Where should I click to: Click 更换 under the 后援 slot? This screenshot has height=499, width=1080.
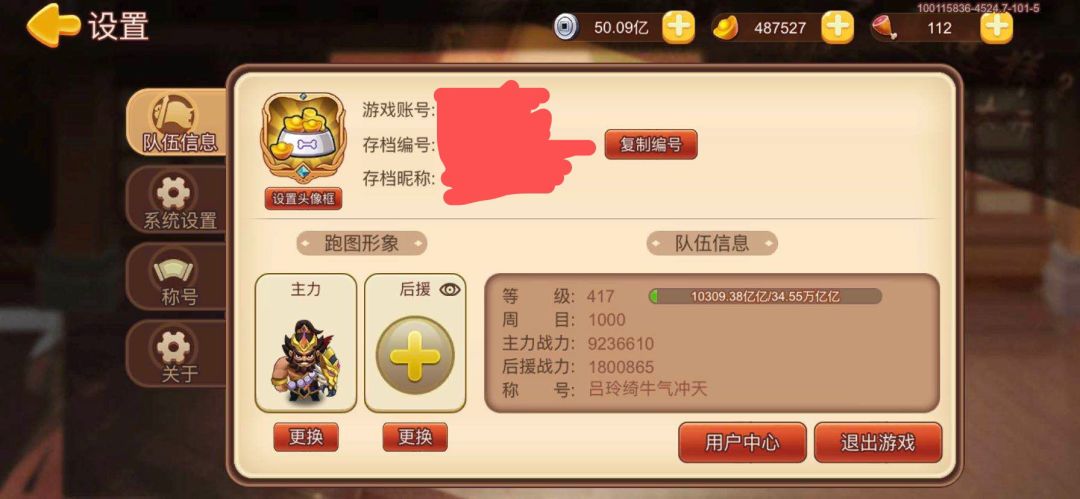415,437
